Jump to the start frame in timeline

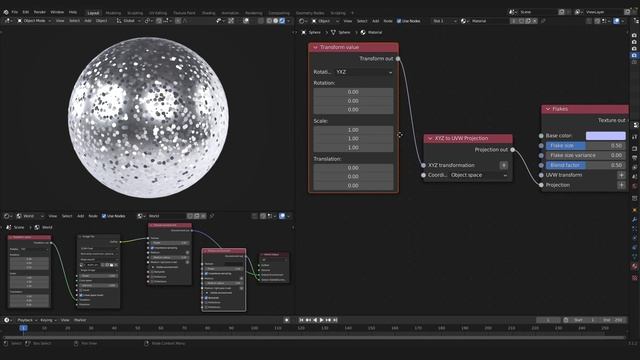coord(301,320)
